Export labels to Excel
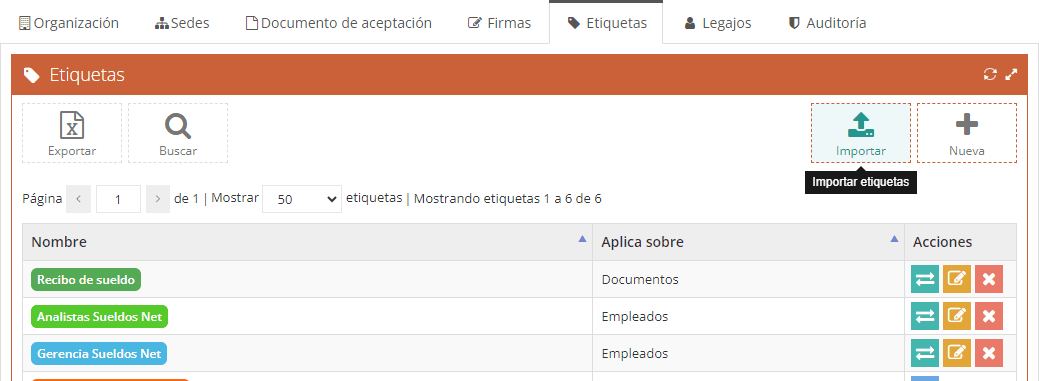 click(x=72, y=133)
